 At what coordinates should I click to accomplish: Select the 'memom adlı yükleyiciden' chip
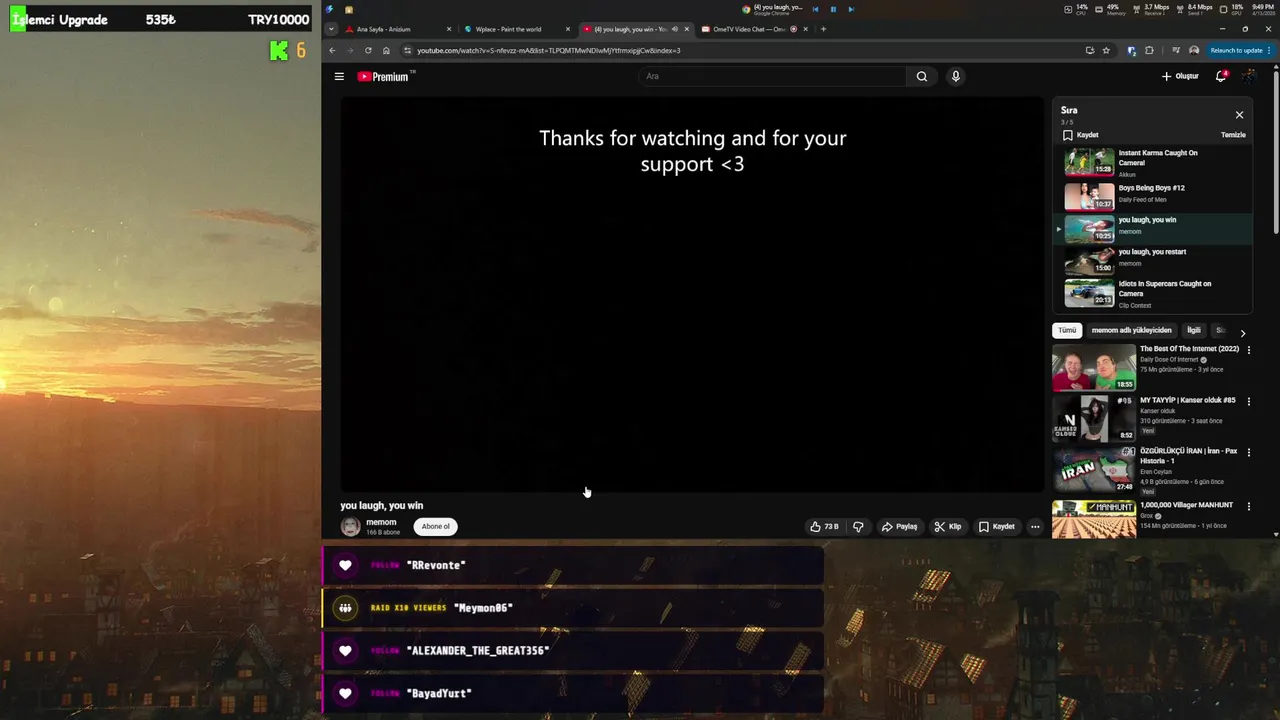tap(1131, 330)
